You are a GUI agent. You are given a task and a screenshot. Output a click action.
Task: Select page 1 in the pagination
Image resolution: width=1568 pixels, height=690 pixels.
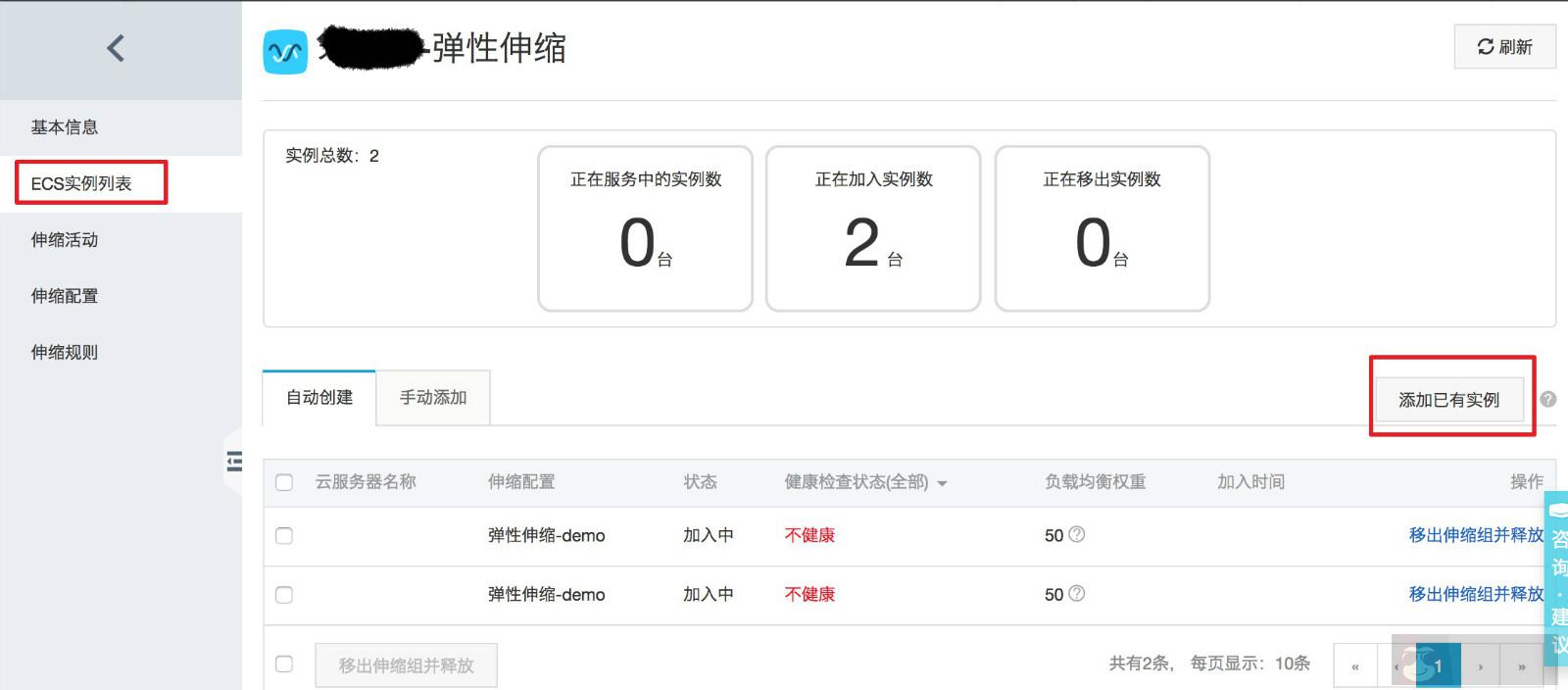(1438, 665)
